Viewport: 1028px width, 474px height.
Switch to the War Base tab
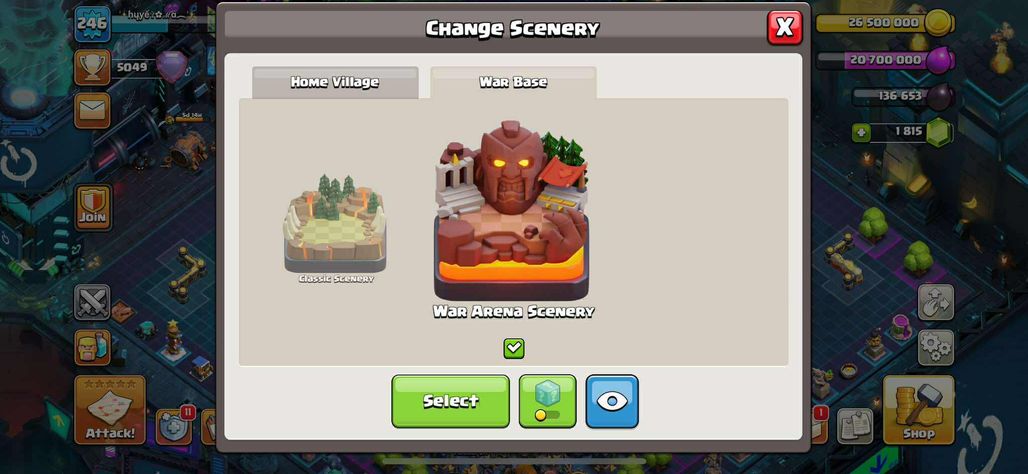click(513, 83)
